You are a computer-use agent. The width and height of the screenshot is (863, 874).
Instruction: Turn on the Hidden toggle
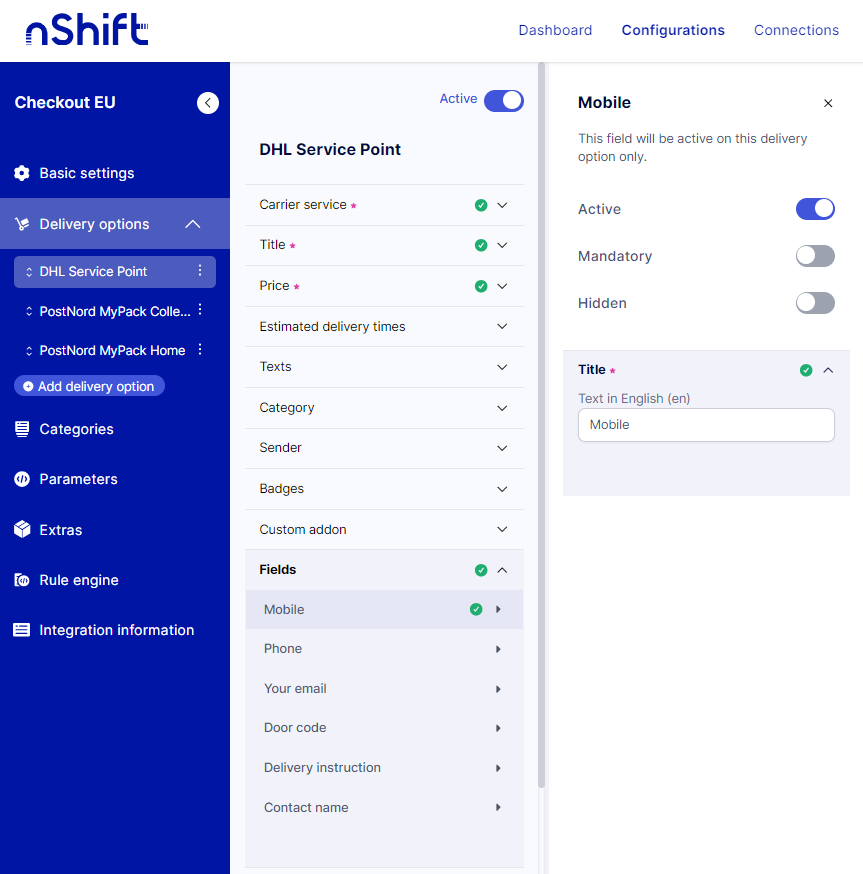tap(814, 303)
